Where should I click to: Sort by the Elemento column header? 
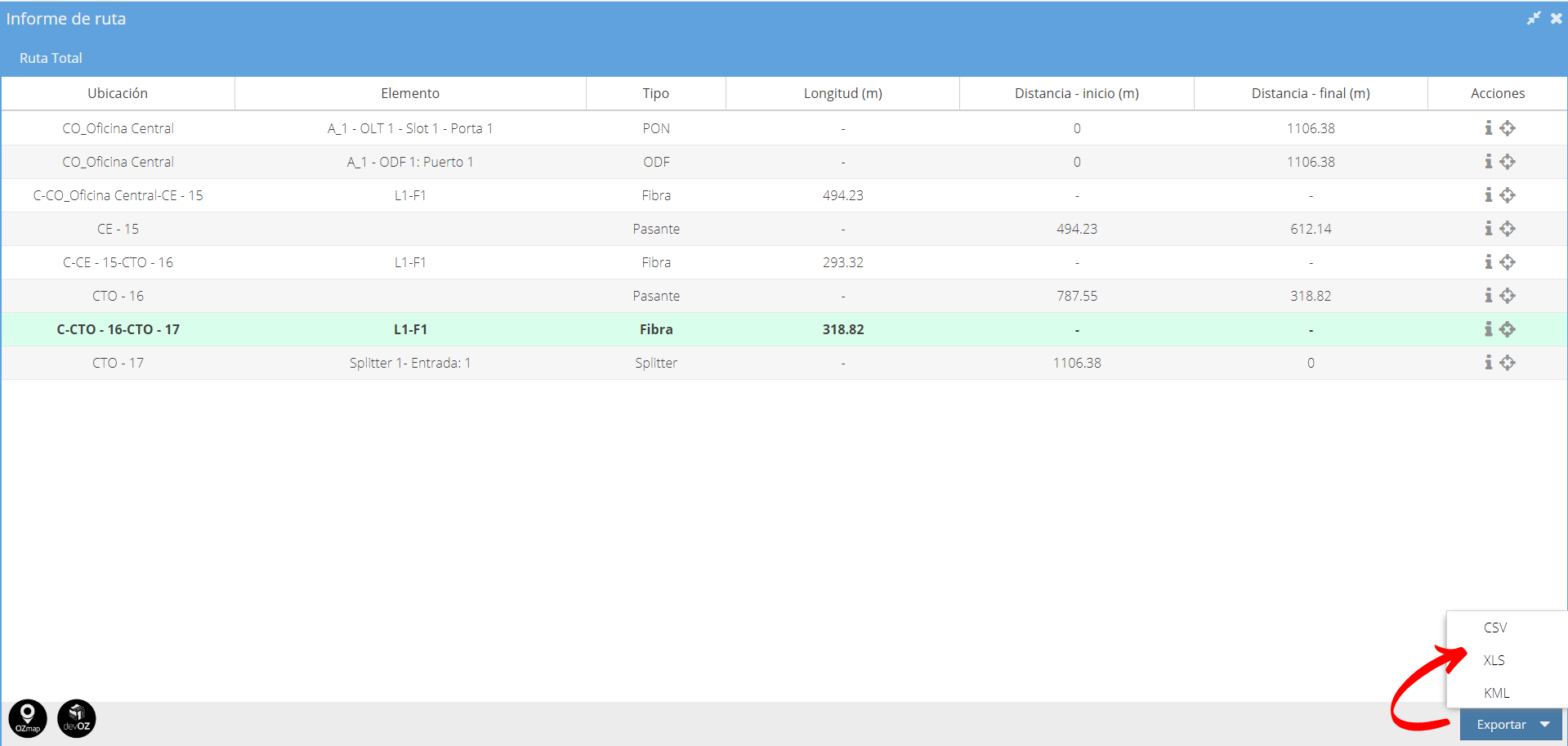click(x=410, y=93)
